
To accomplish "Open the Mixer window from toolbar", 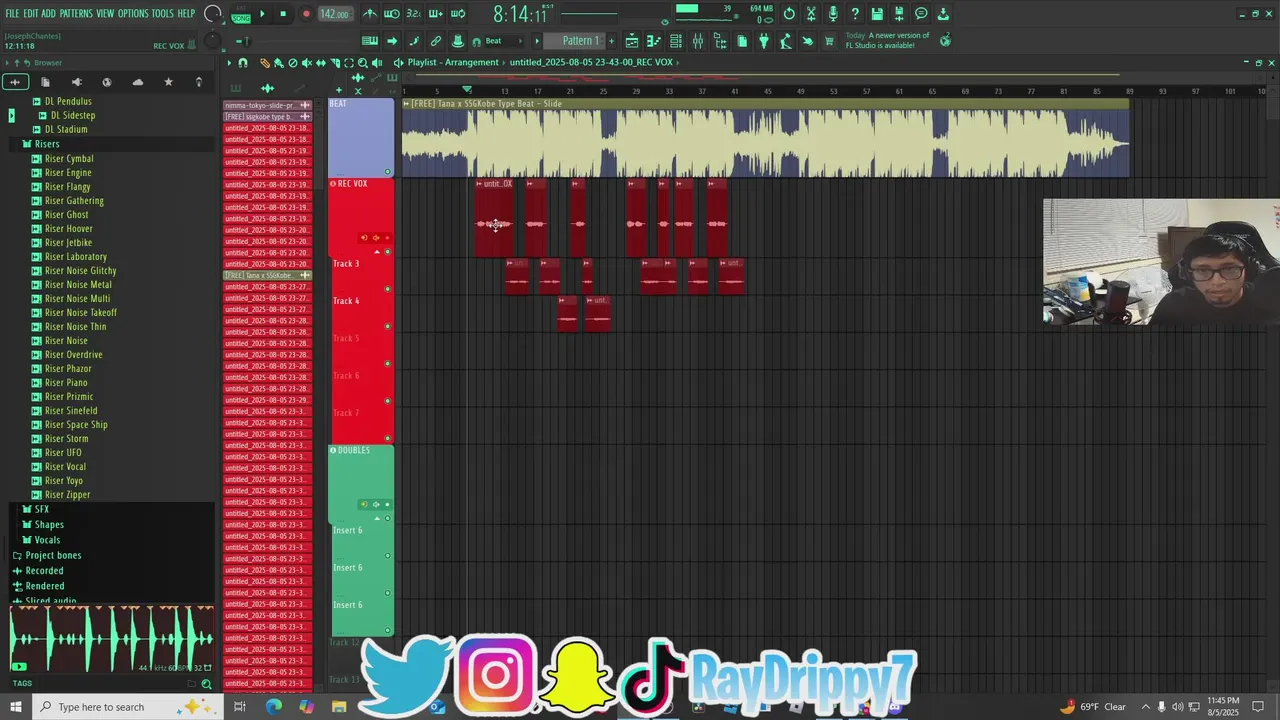I will click(x=698, y=41).
